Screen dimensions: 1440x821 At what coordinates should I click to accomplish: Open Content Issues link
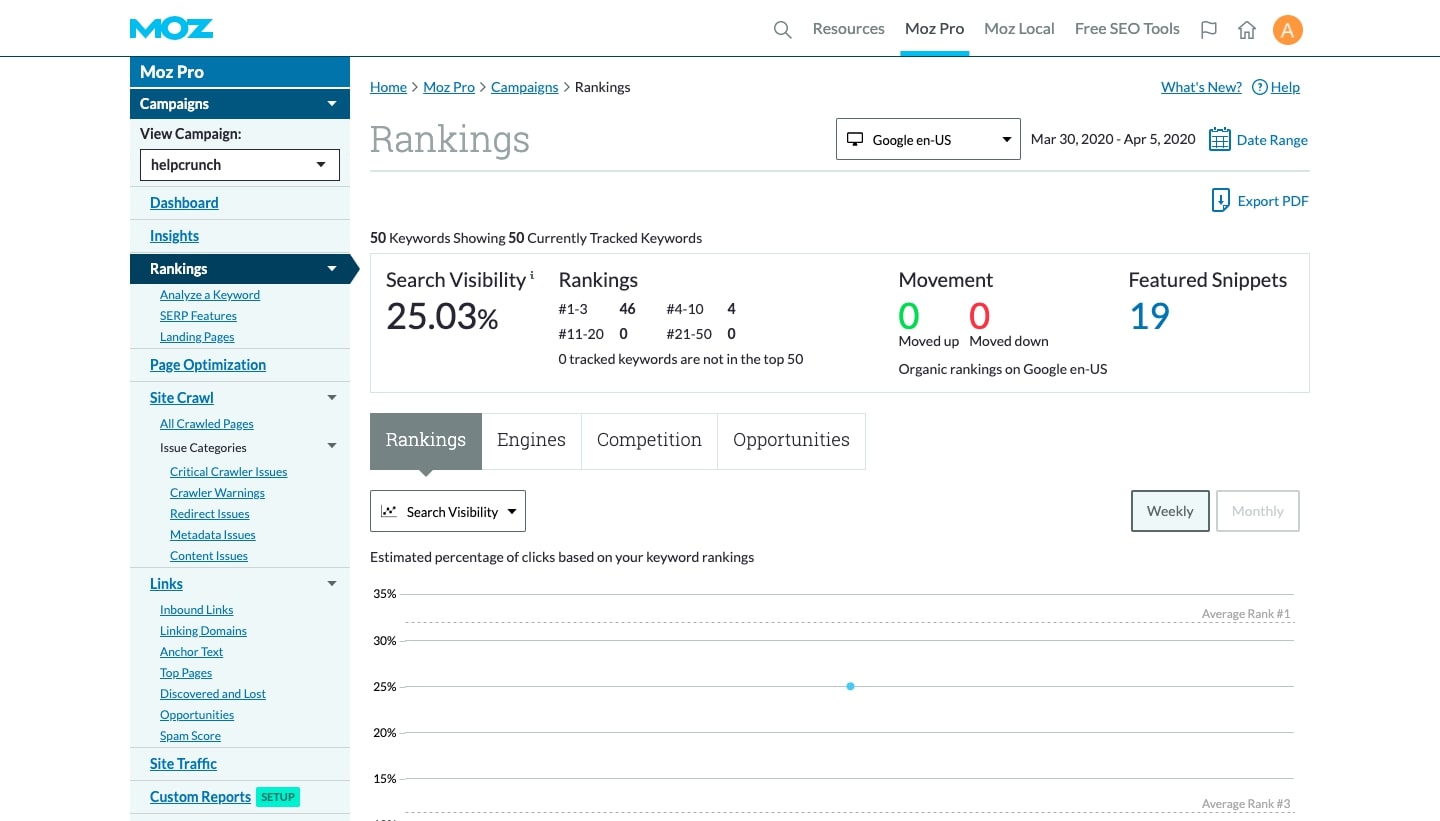[209, 556]
